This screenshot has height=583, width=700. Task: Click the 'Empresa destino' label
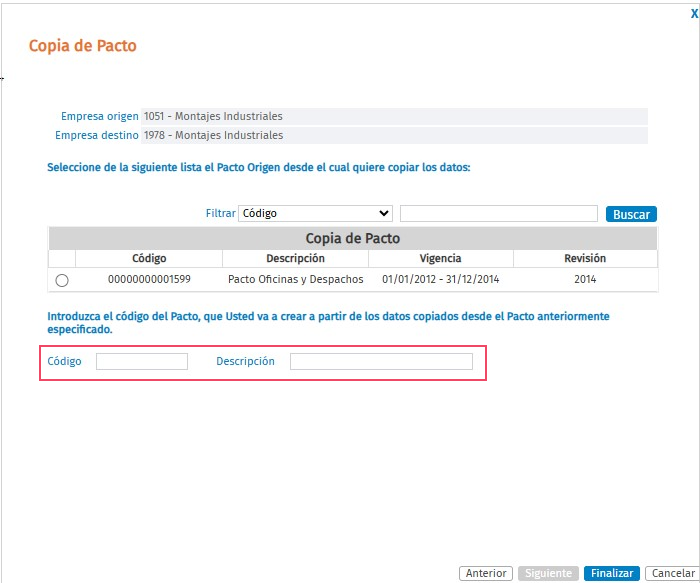(x=96, y=135)
